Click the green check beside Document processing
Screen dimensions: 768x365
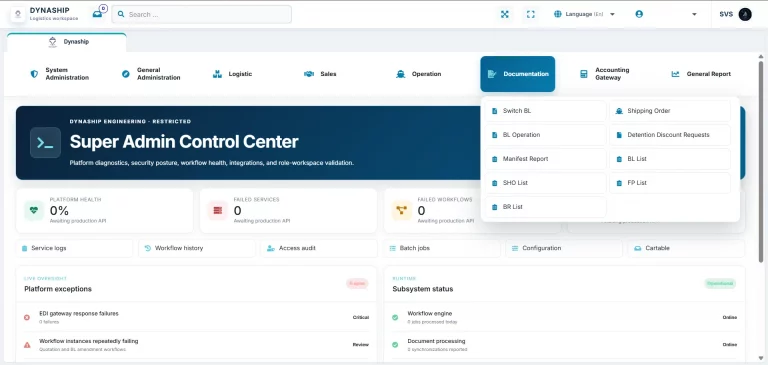pos(395,345)
